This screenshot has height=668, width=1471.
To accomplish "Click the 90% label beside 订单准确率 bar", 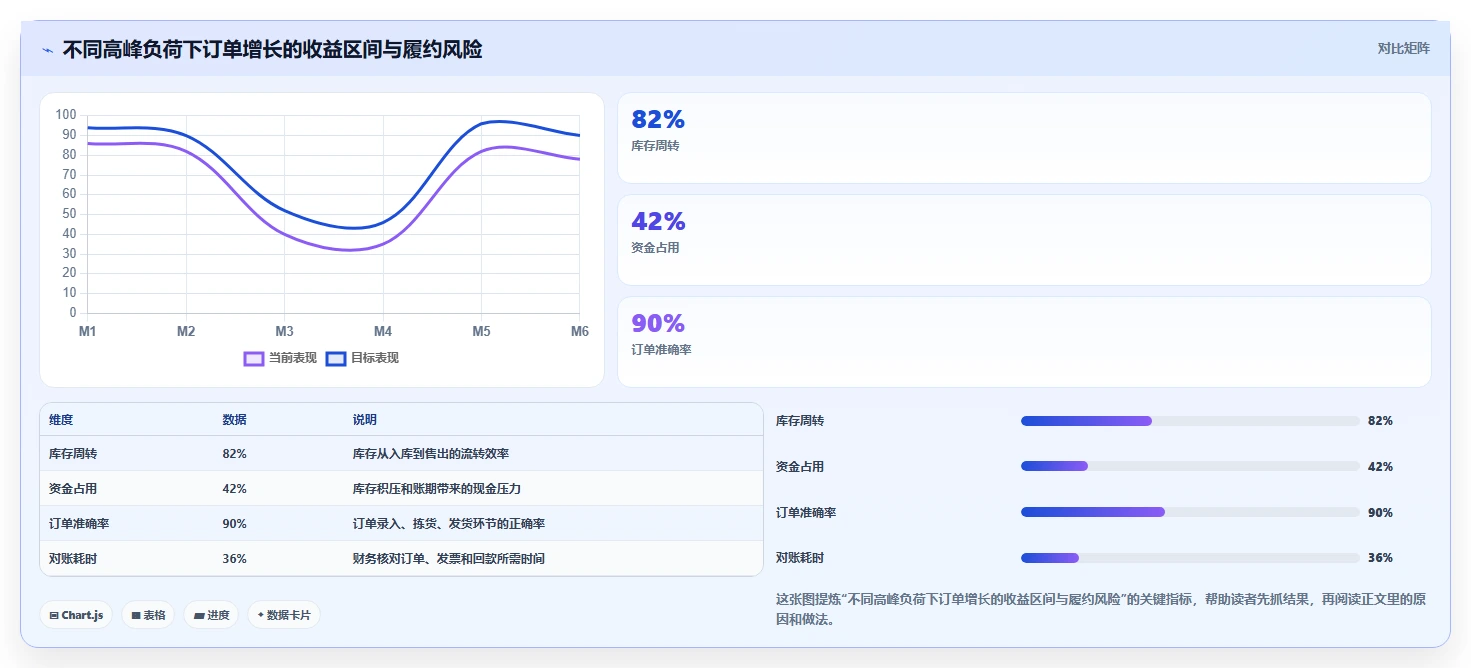I will [1380, 512].
